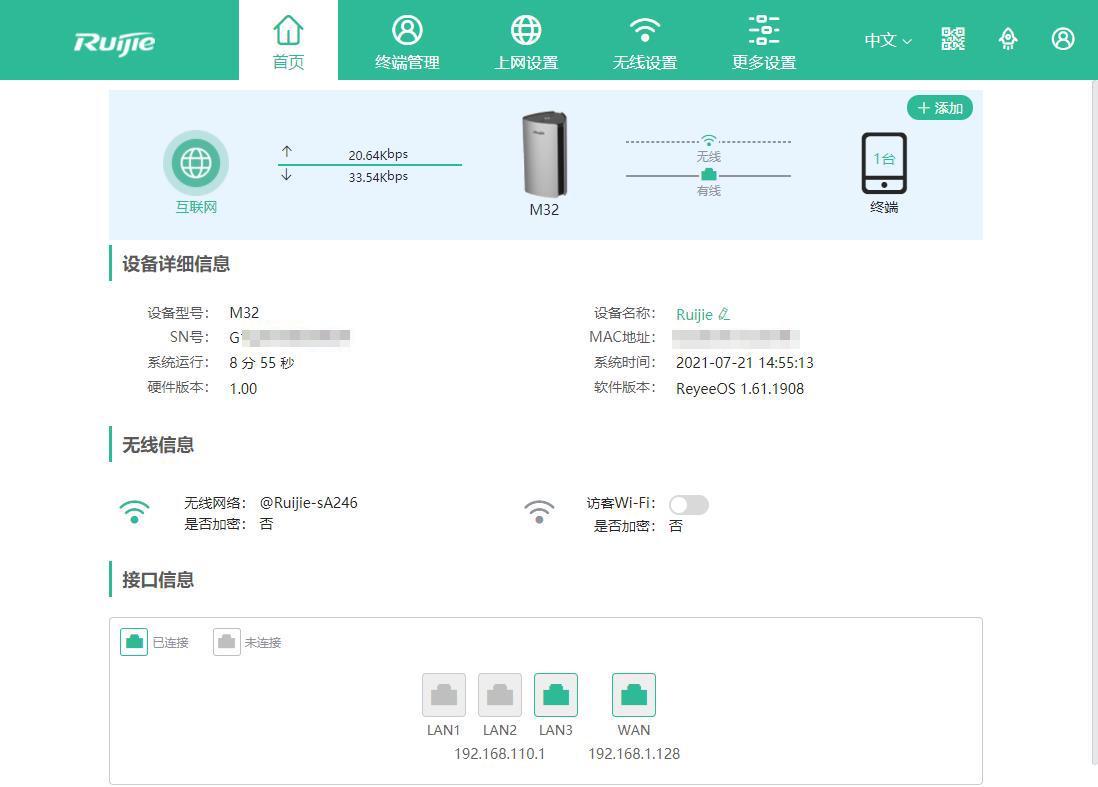Select the LAN3 port icon
The height and width of the screenshot is (787, 1098).
point(556,695)
